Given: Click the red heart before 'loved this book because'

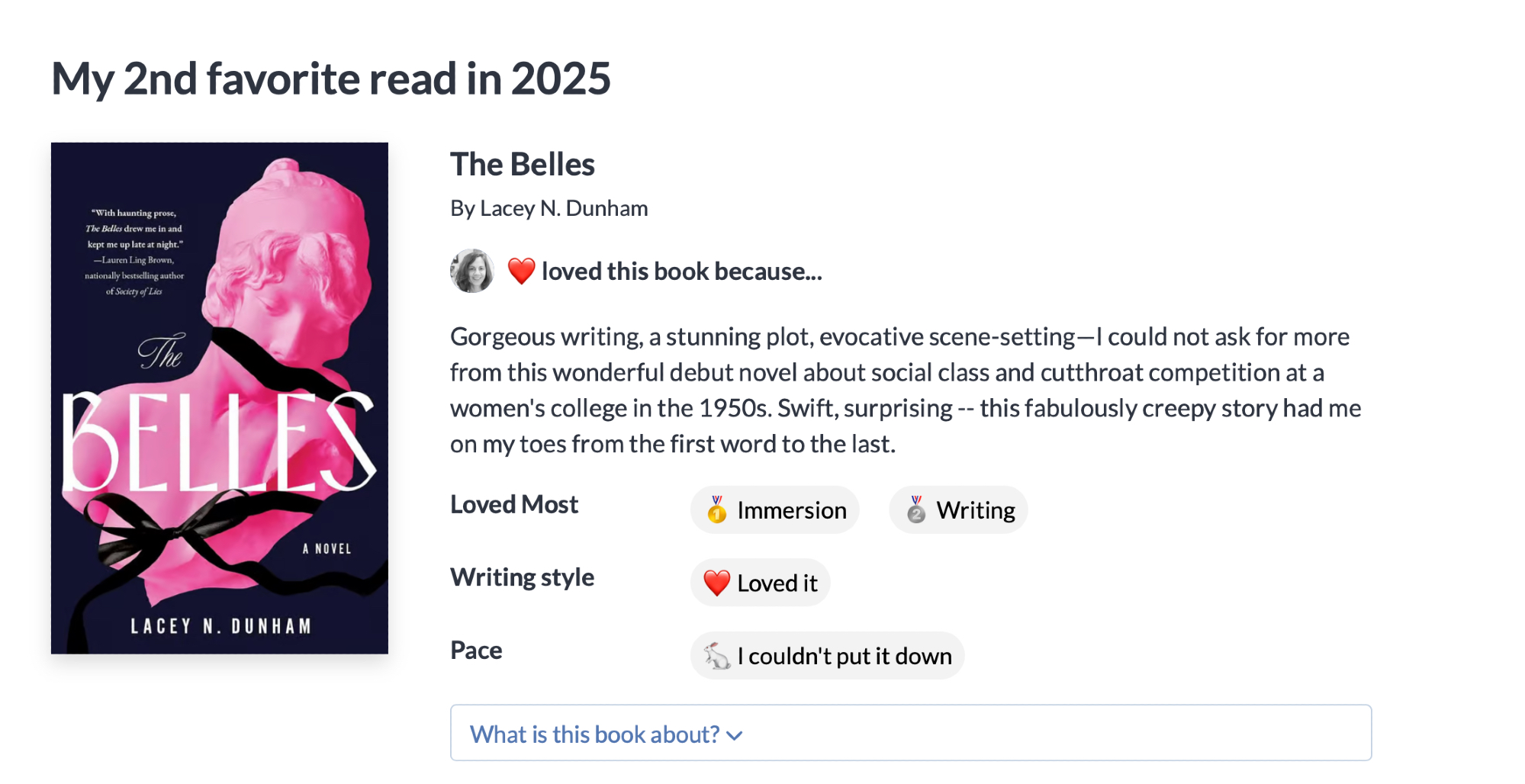Looking at the screenshot, I should click(521, 271).
